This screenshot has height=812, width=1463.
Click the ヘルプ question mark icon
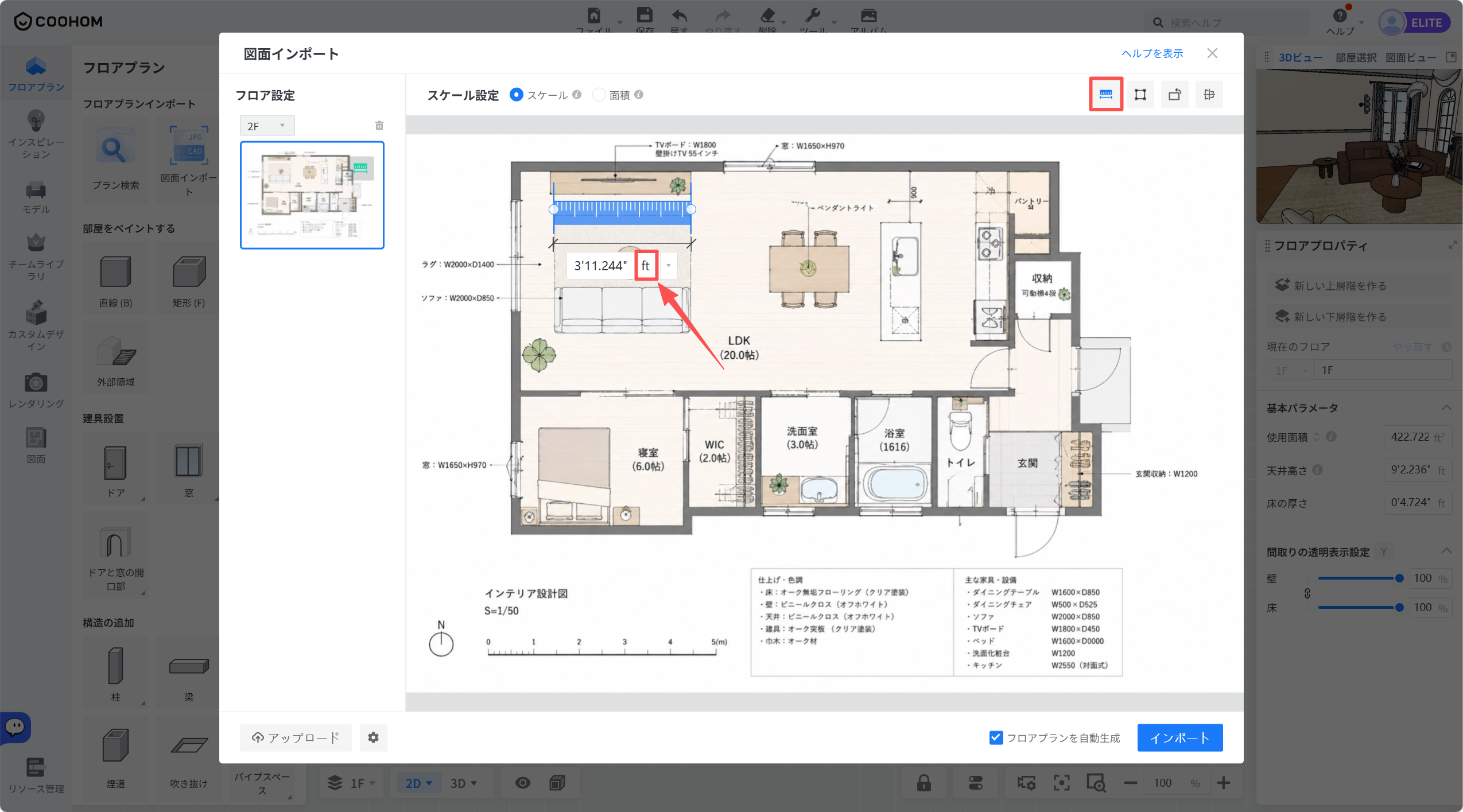1340,15
